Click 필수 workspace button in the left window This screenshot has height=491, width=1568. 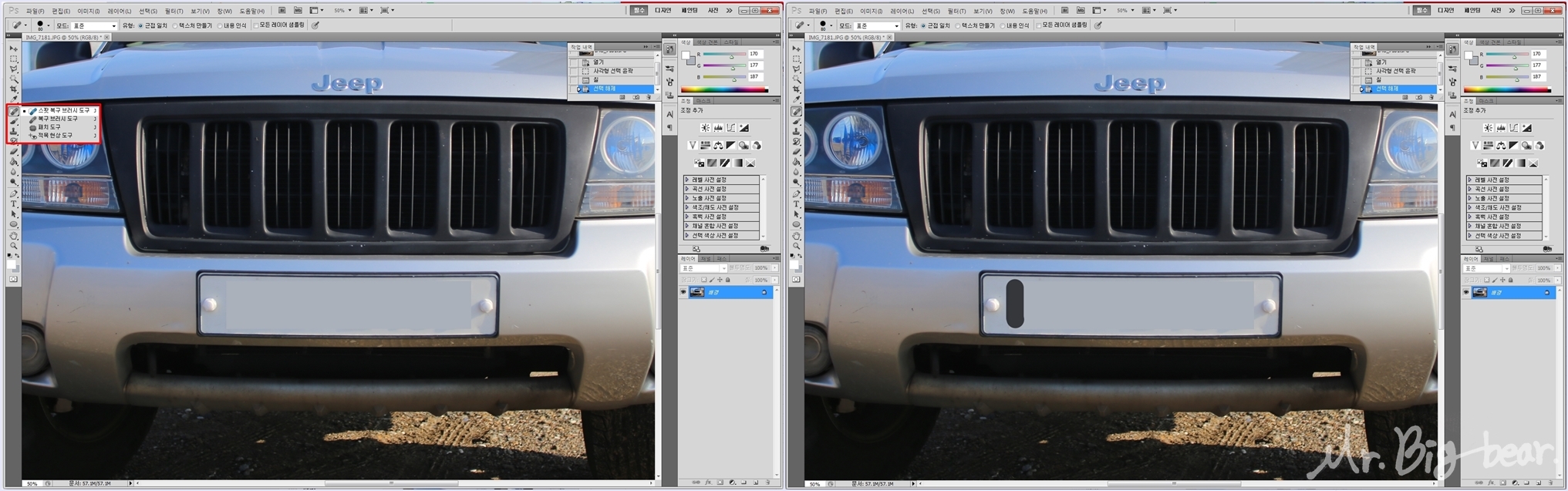639,10
